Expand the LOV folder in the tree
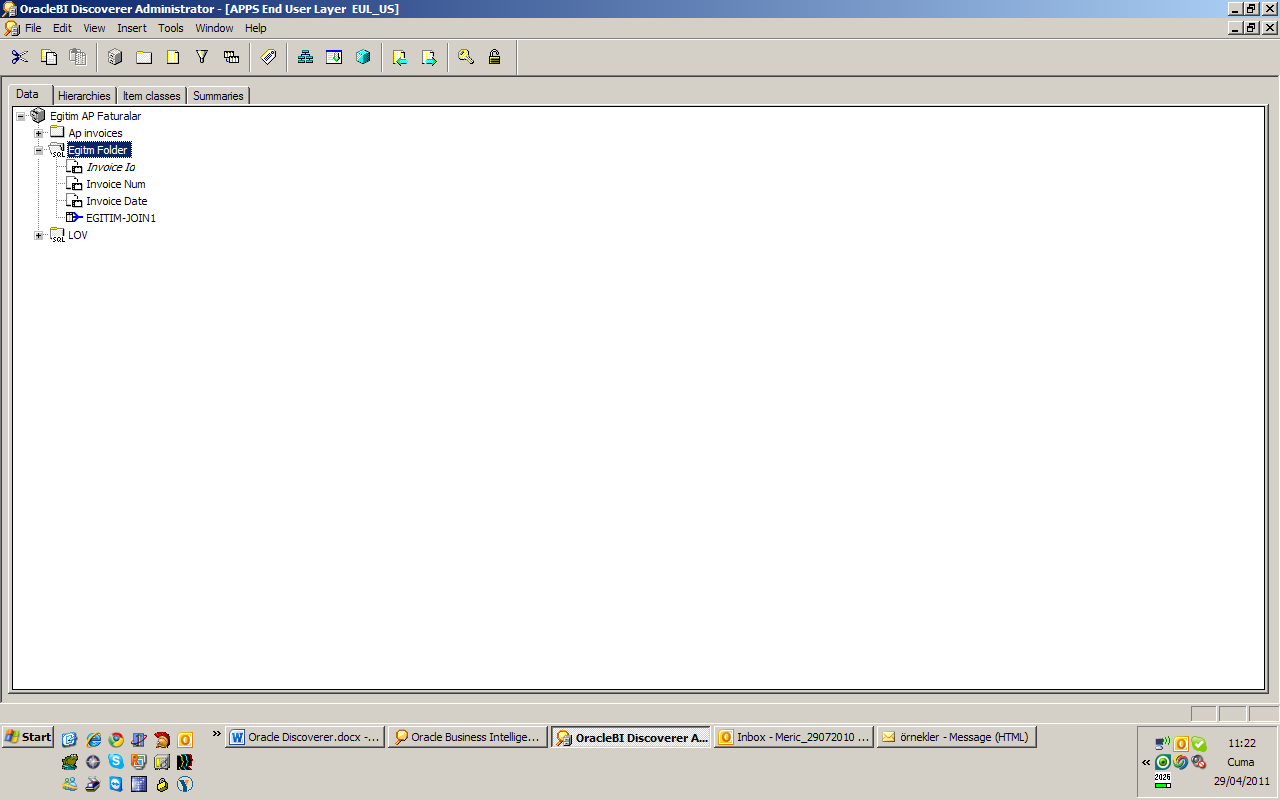Screen dimensions: 1280x800 pos(37,235)
